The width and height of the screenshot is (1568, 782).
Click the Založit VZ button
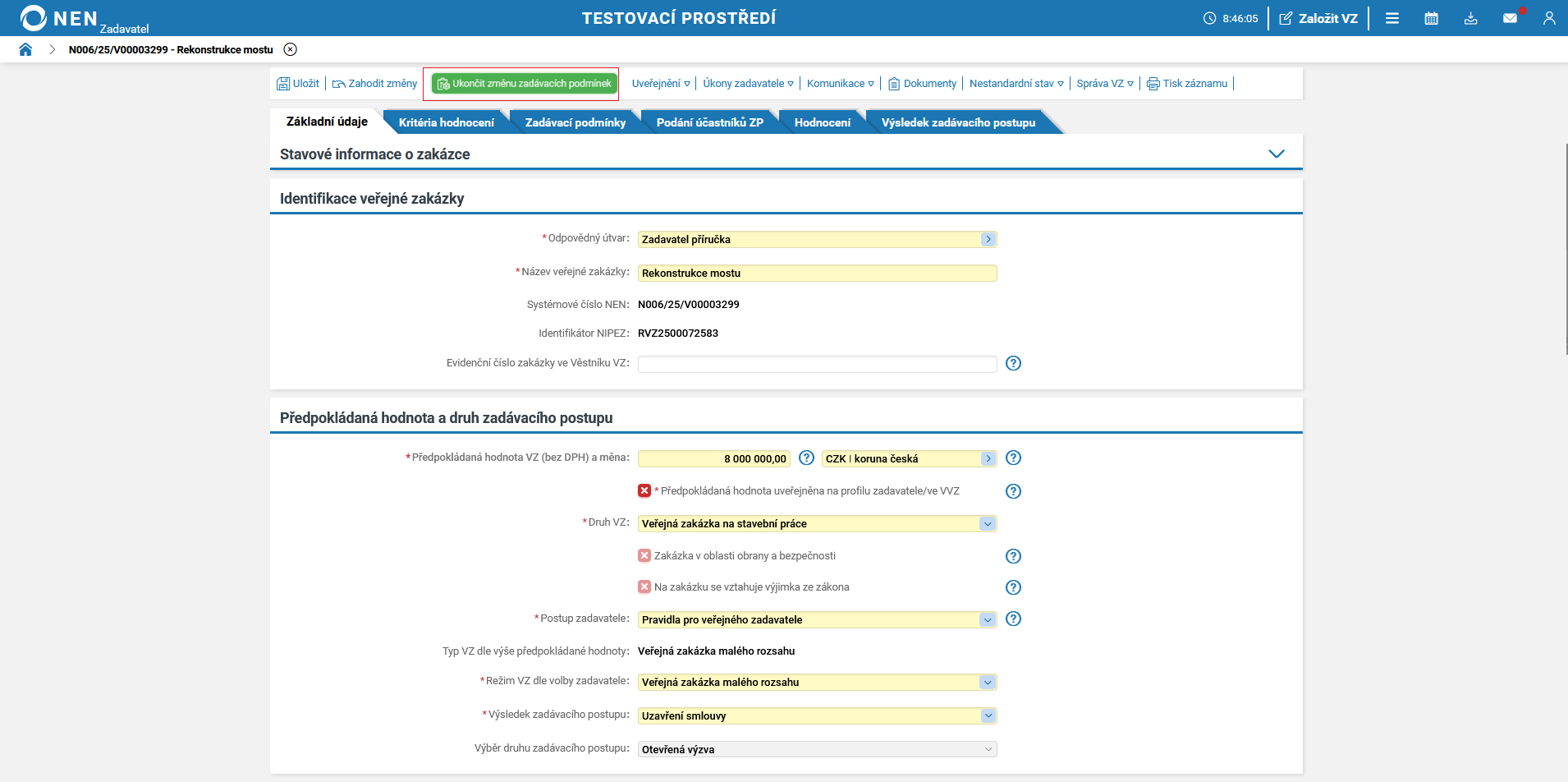pyautogui.click(x=1318, y=18)
